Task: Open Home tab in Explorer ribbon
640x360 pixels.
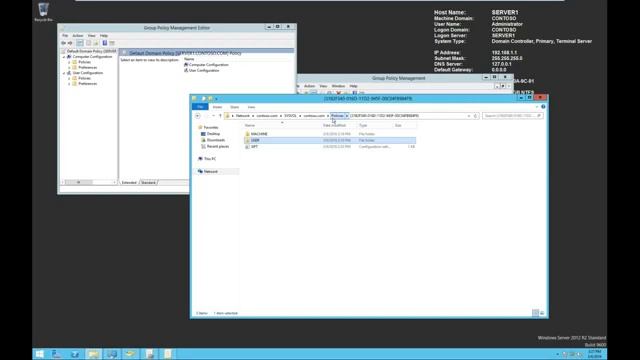Action: (217, 107)
